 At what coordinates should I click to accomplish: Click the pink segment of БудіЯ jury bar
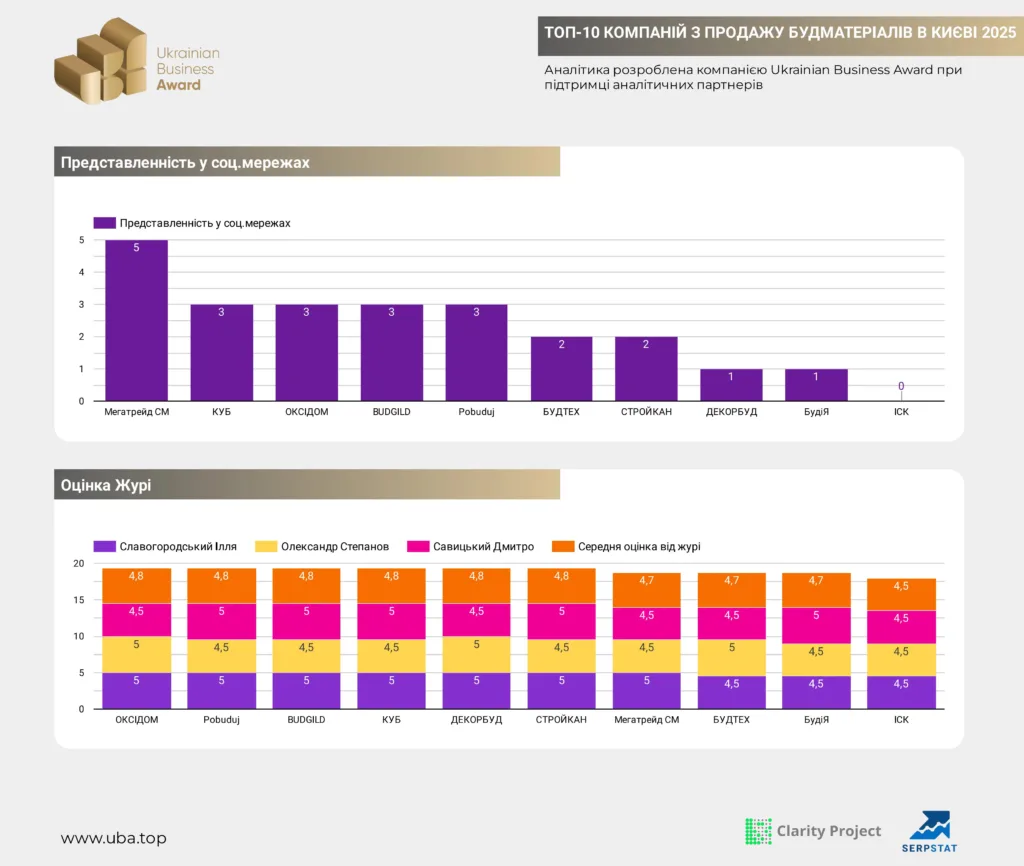click(816, 625)
